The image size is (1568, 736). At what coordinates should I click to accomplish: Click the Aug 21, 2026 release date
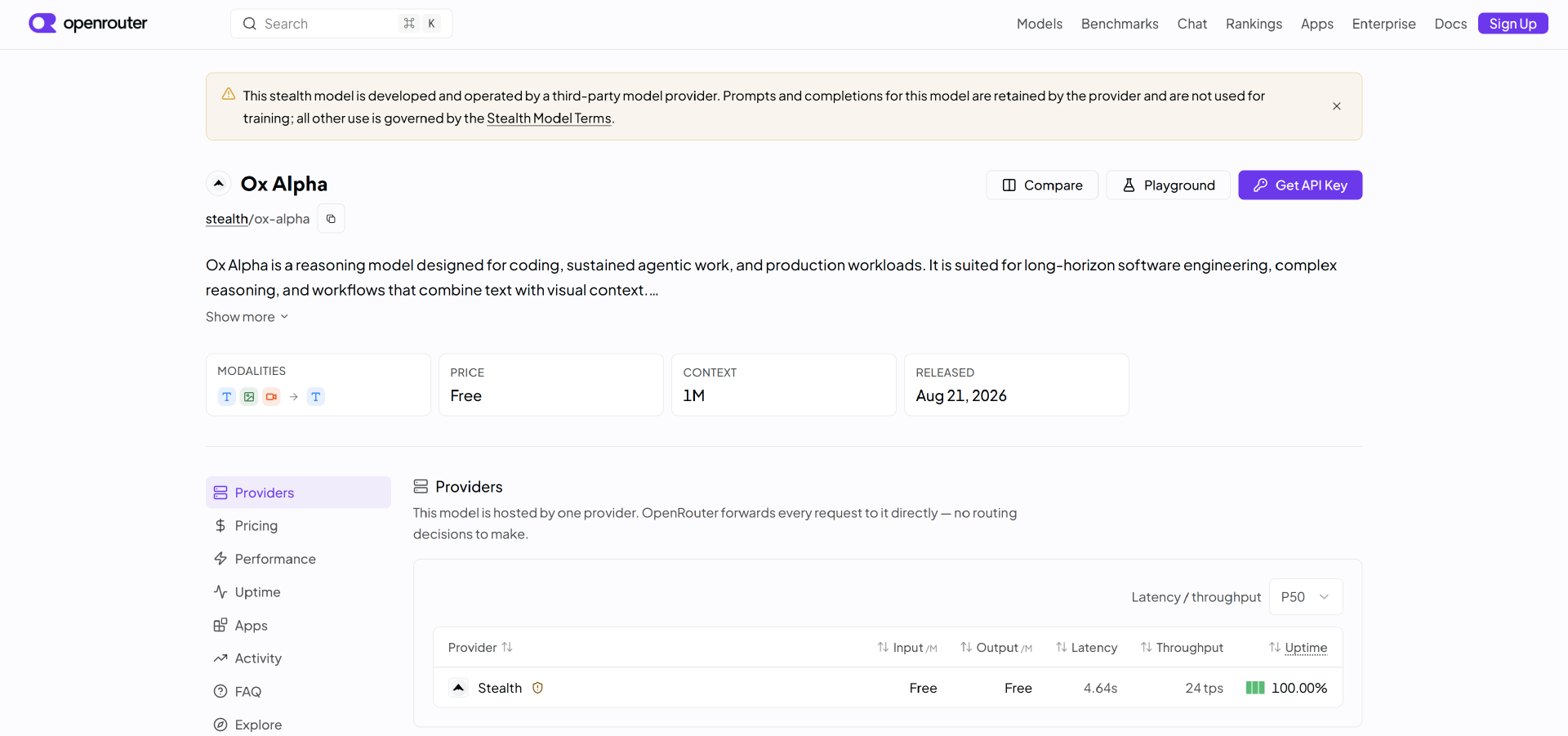(961, 396)
